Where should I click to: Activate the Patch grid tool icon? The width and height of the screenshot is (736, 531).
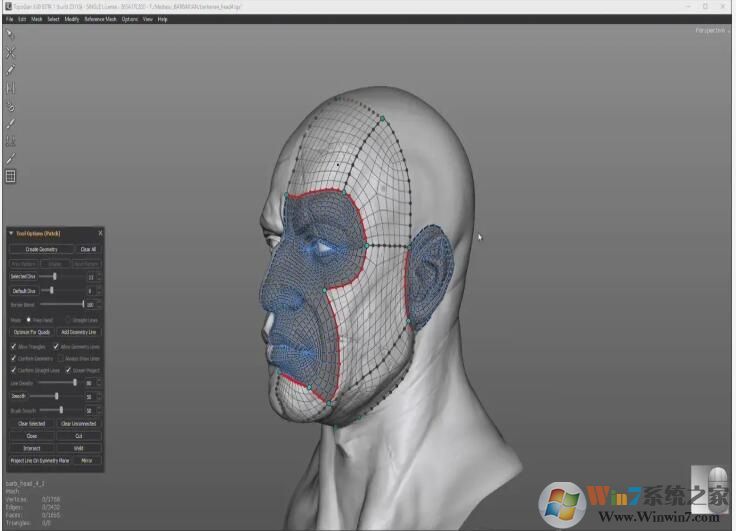coord(10,176)
